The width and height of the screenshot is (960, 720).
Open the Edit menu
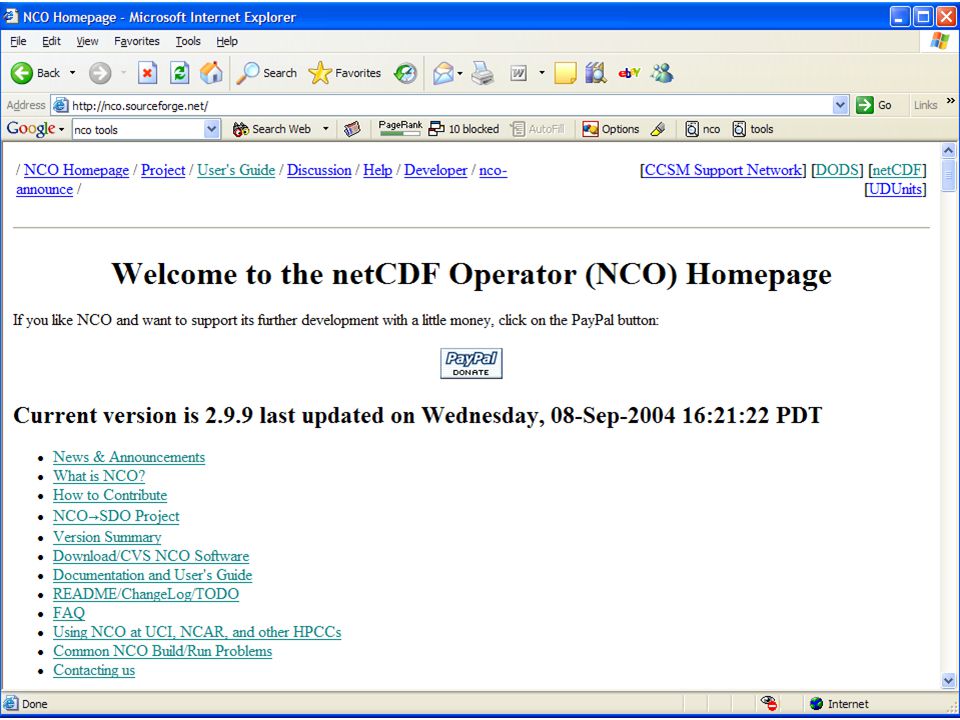(x=51, y=41)
